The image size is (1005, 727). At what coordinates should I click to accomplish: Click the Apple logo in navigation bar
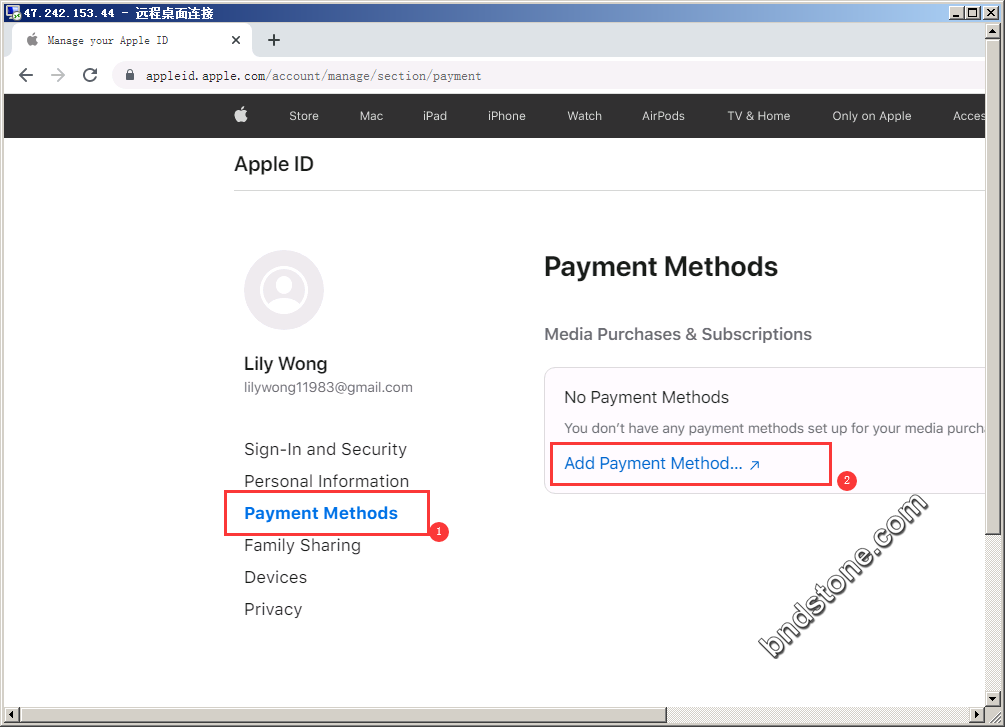241,115
